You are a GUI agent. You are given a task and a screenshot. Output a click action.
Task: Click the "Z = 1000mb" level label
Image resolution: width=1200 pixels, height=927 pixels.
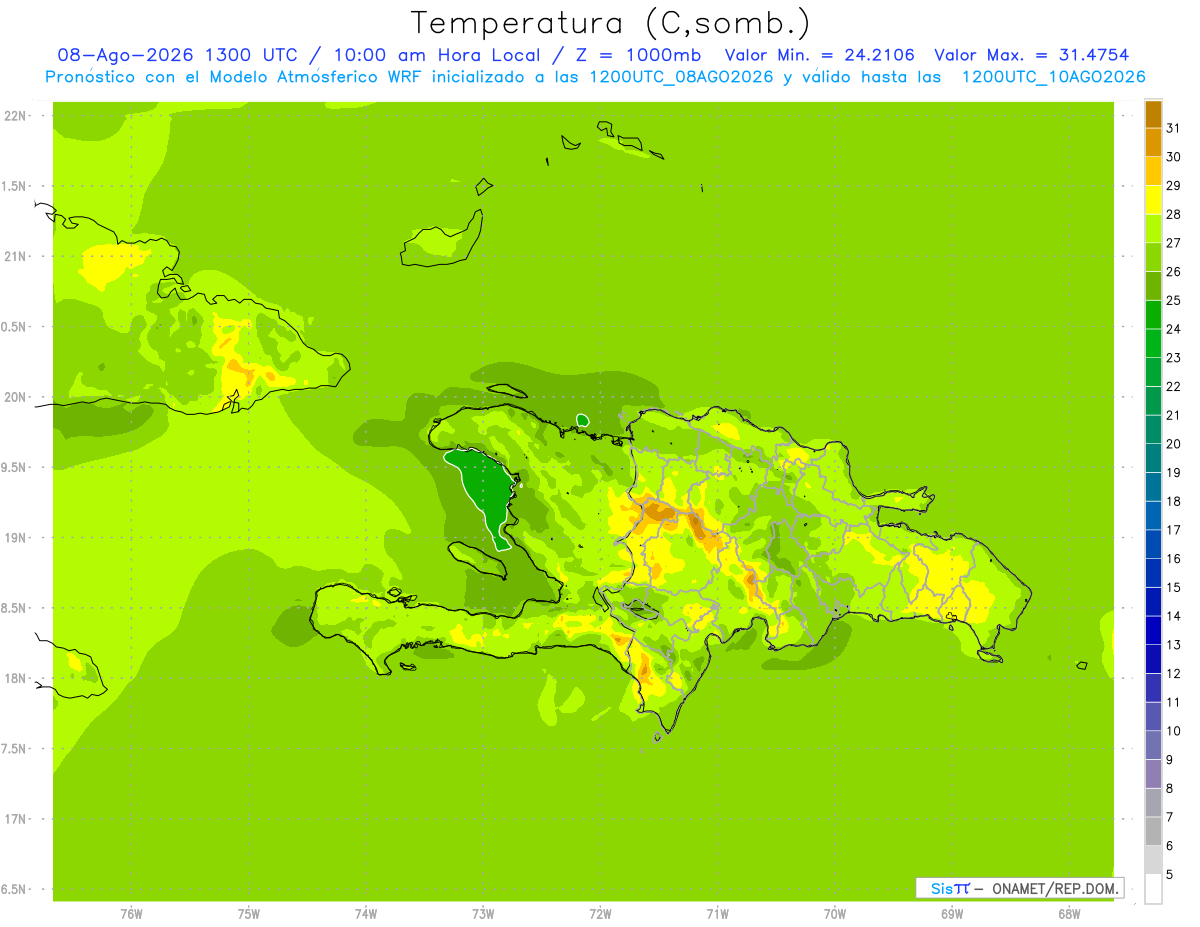(638, 55)
